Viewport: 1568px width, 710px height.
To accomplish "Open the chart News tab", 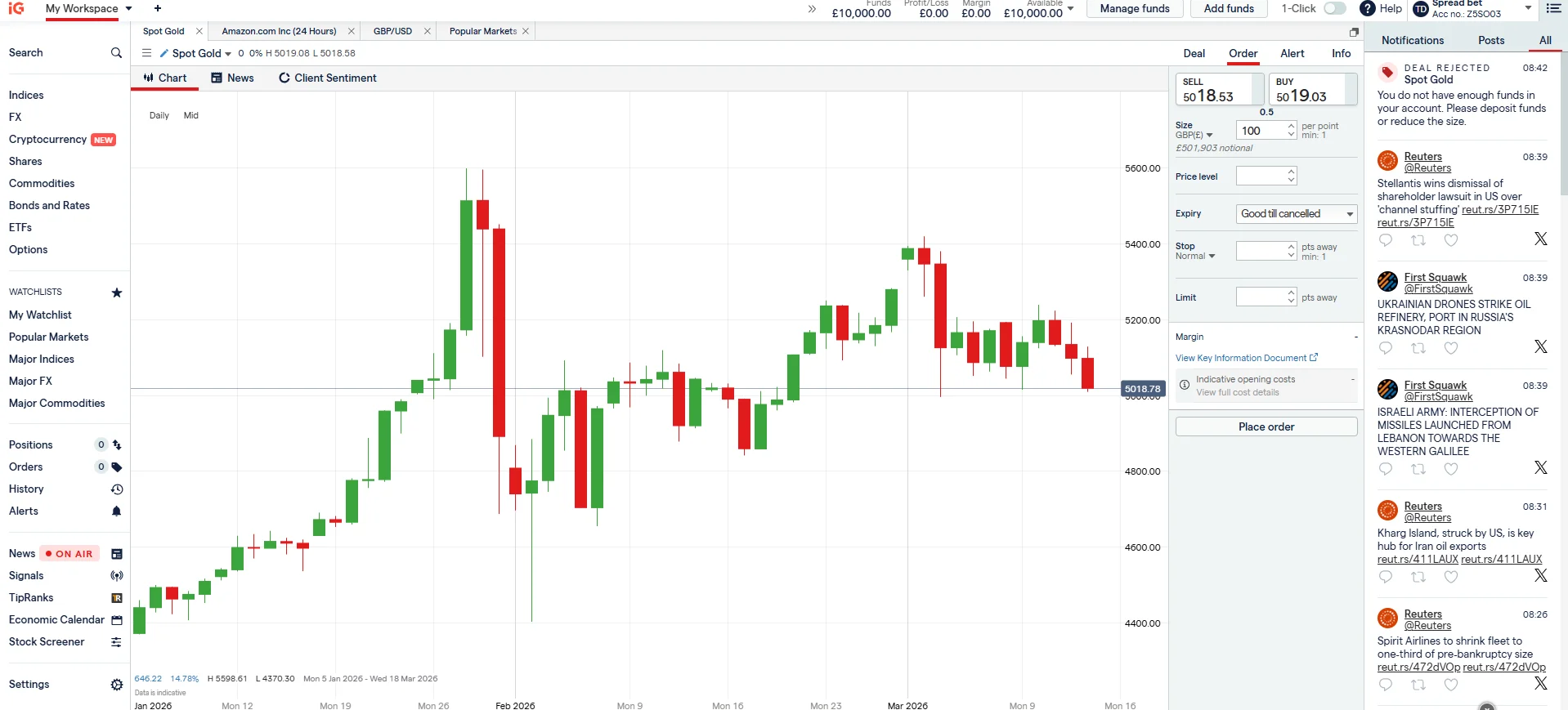I will pos(232,78).
